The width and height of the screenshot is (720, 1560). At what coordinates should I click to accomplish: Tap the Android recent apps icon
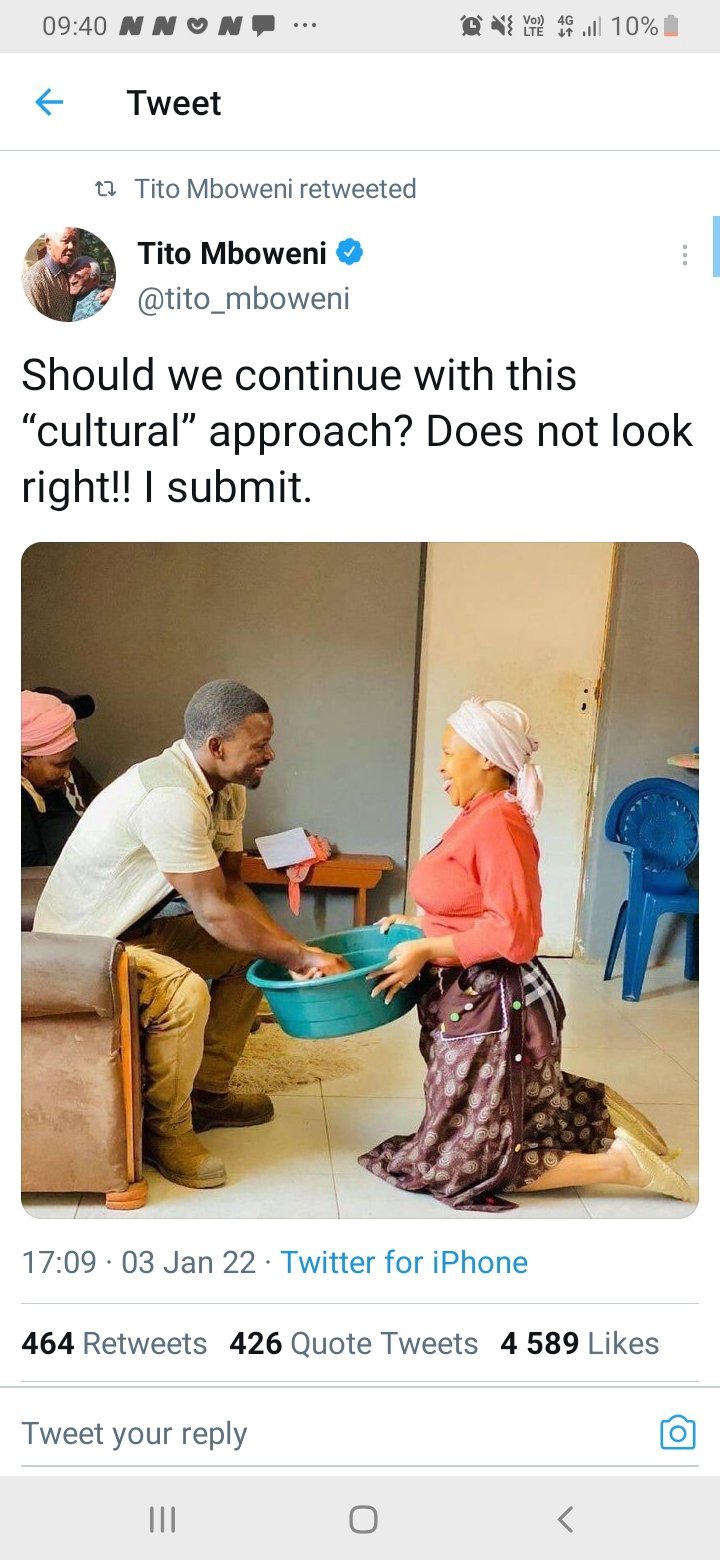pyautogui.click(x=161, y=1520)
